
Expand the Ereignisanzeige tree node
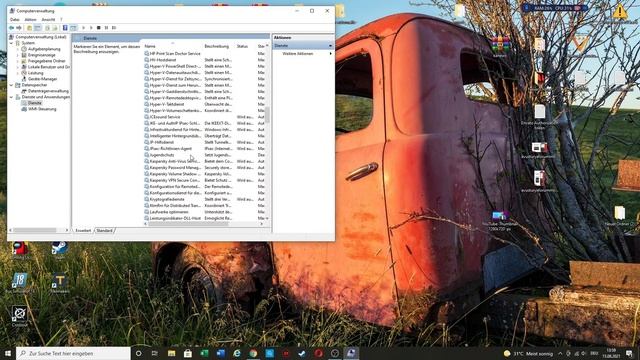(18, 55)
